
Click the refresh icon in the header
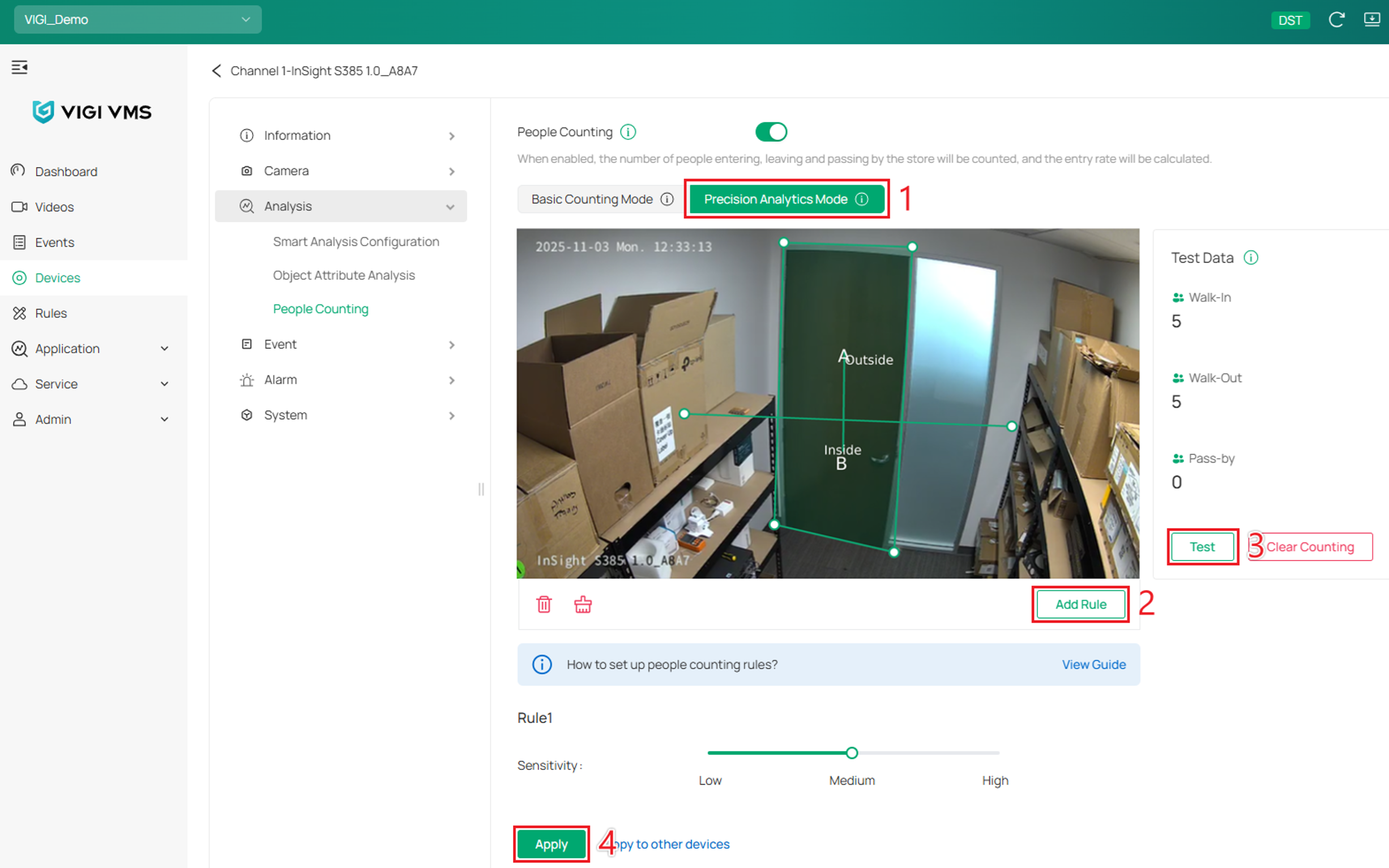pos(1337,19)
